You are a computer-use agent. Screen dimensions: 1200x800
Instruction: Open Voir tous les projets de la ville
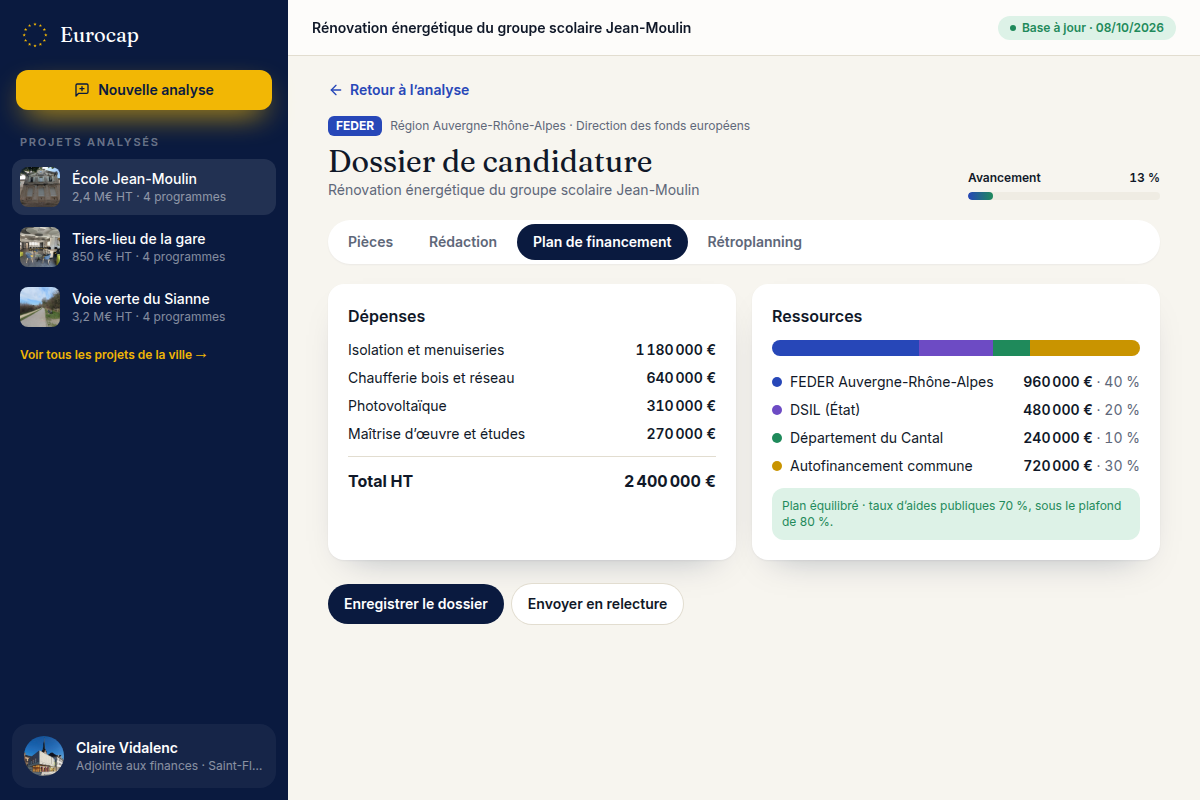(114, 355)
